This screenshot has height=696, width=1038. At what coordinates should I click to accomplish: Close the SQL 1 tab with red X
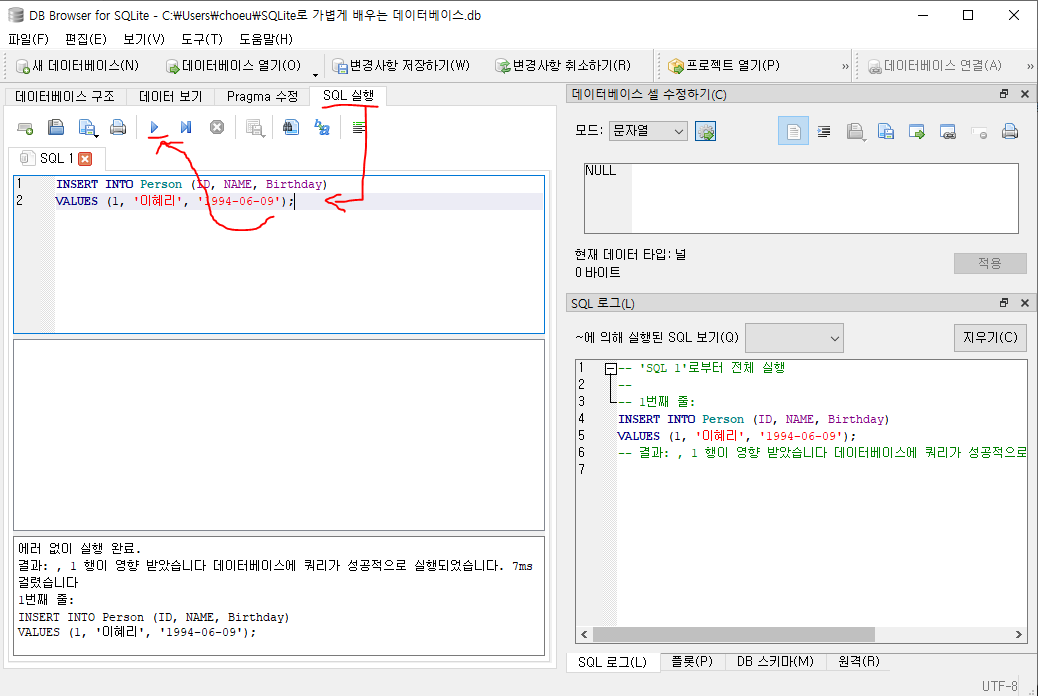[85, 159]
